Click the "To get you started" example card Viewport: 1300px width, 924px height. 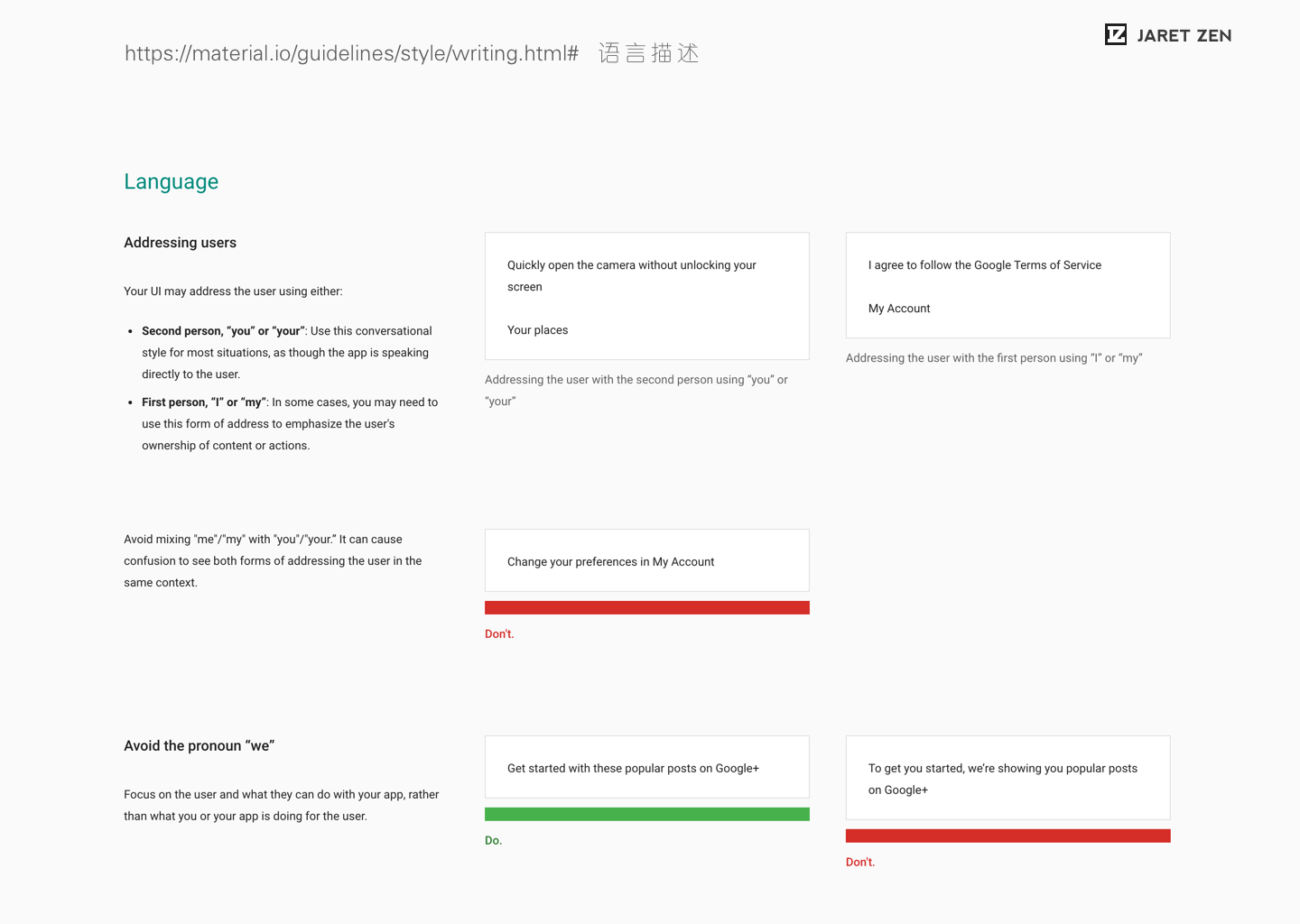1007,779
